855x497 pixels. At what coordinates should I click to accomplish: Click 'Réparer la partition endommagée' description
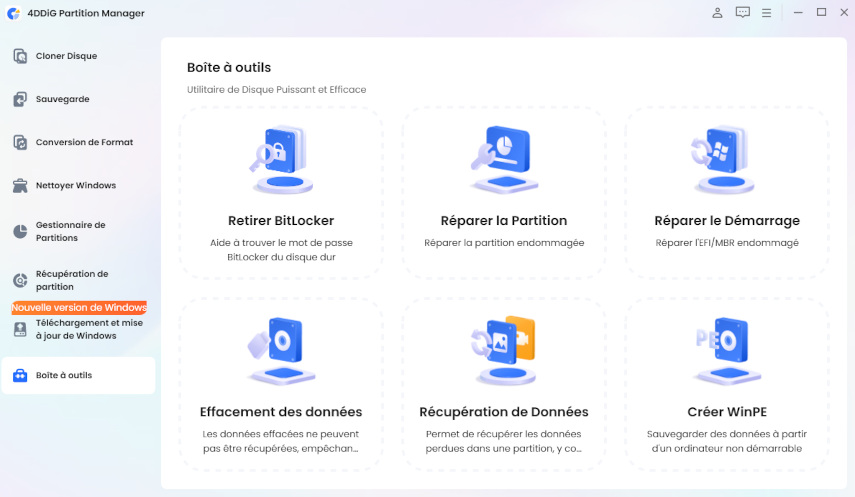tap(504, 243)
